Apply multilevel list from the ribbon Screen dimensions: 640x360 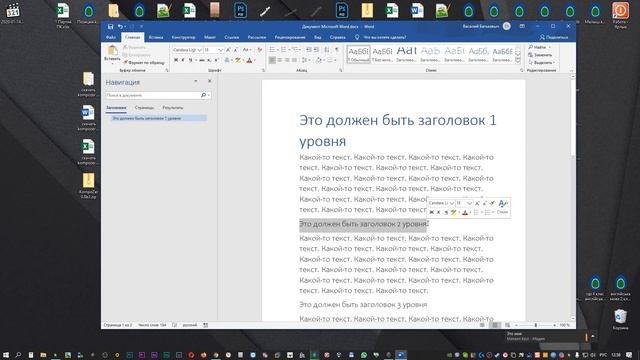pos(295,50)
